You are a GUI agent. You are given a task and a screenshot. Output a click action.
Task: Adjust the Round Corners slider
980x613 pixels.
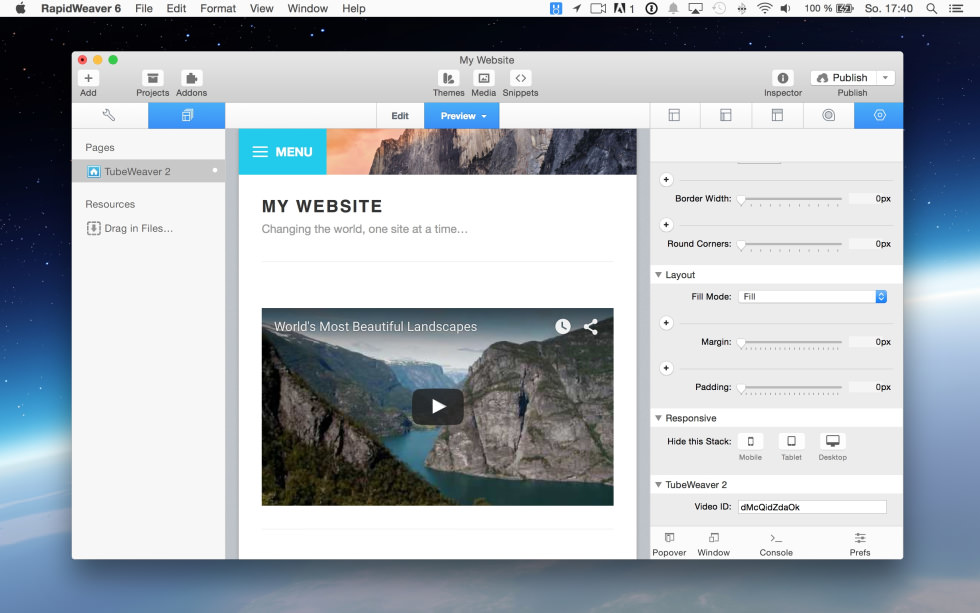[x=791, y=244]
